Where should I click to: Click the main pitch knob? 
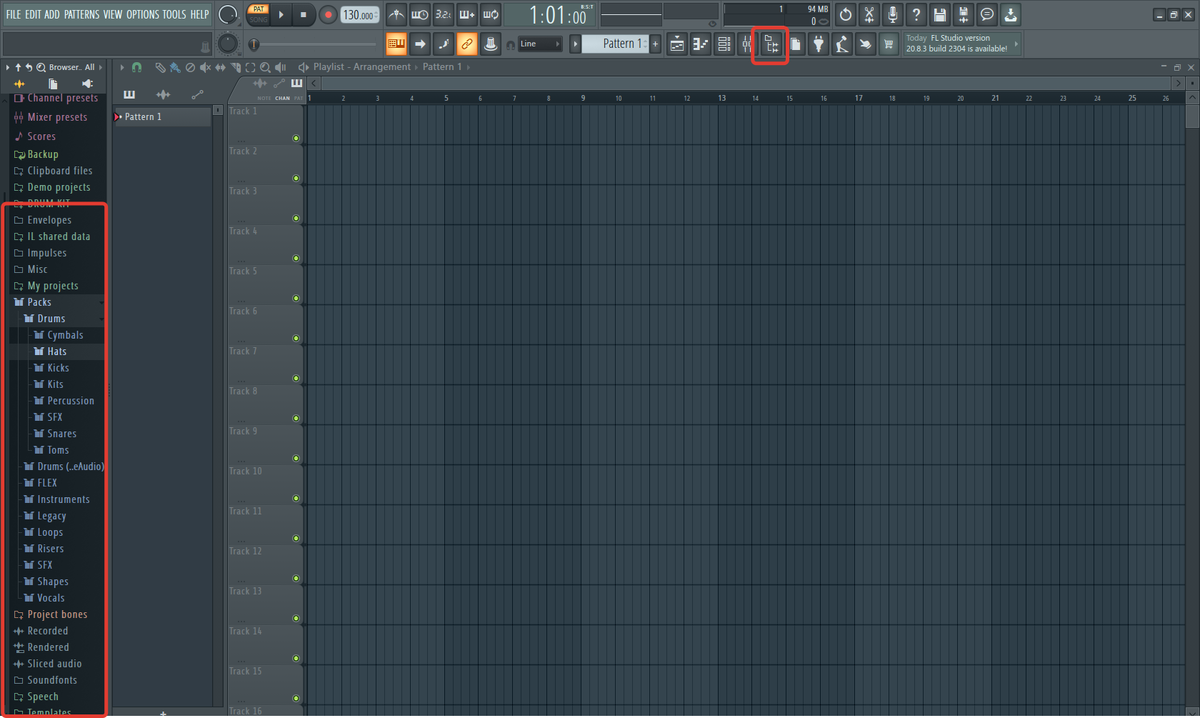pos(228,44)
